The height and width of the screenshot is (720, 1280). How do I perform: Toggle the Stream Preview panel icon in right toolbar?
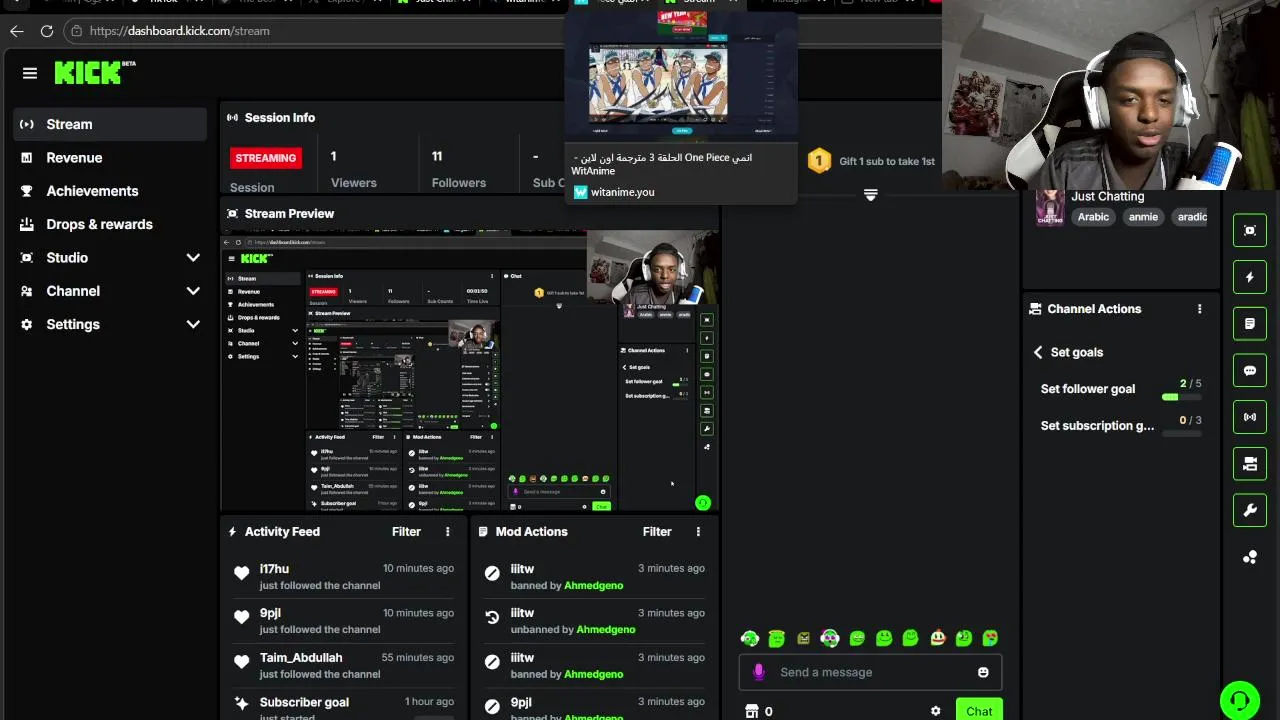pyautogui.click(x=1250, y=231)
